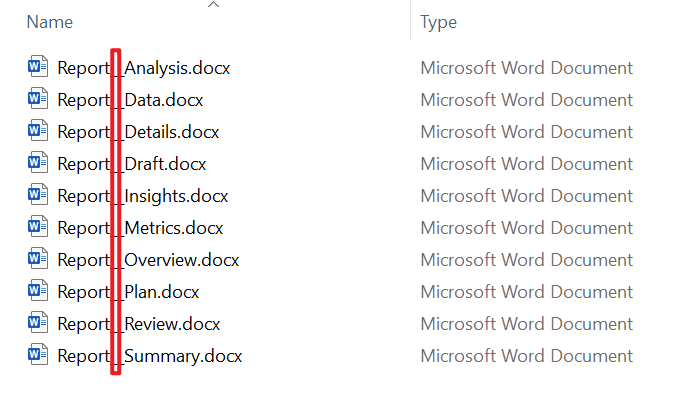
Task: Click the Word icon beside Report__Review.docx
Action: 38,322
